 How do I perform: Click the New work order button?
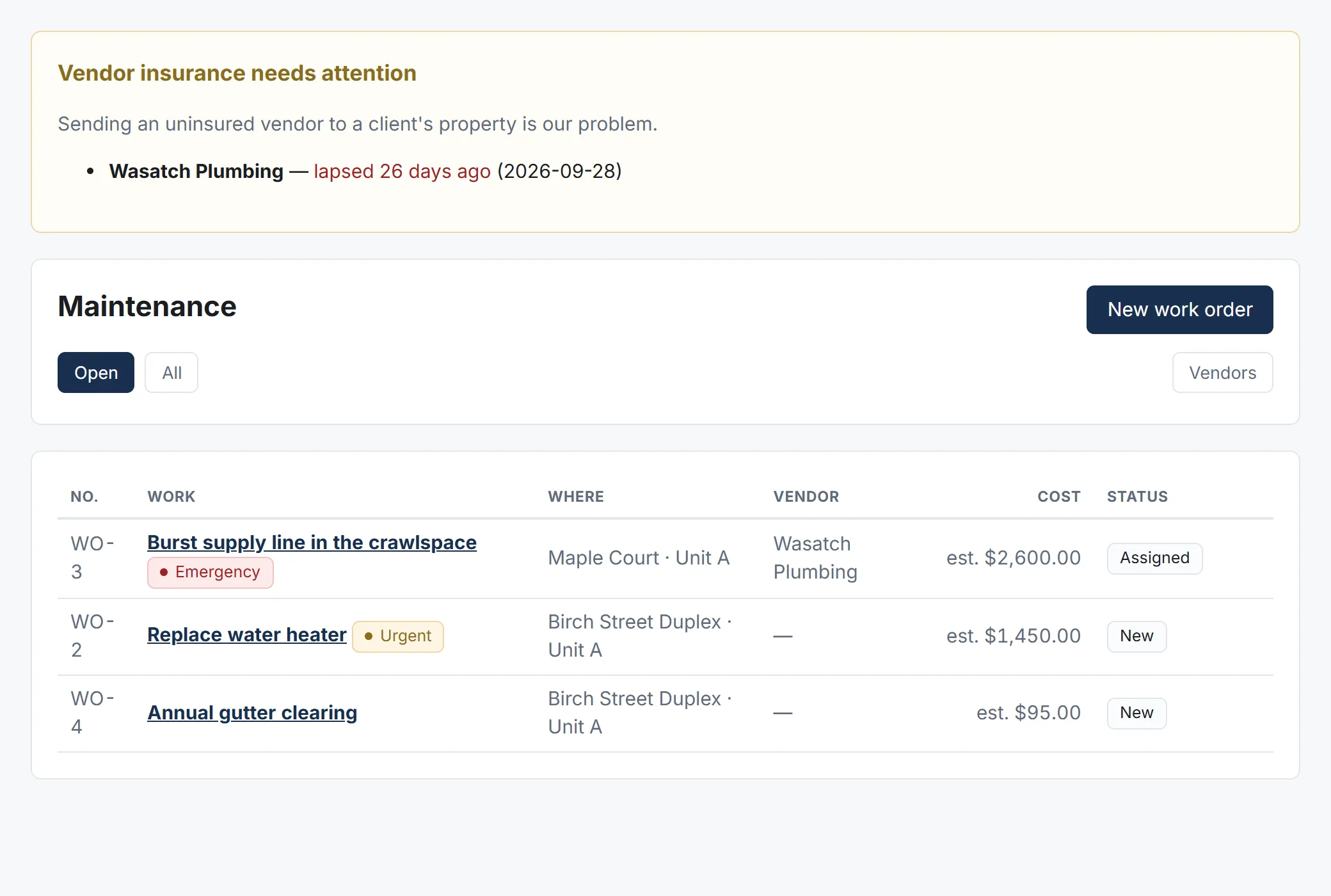1179,310
